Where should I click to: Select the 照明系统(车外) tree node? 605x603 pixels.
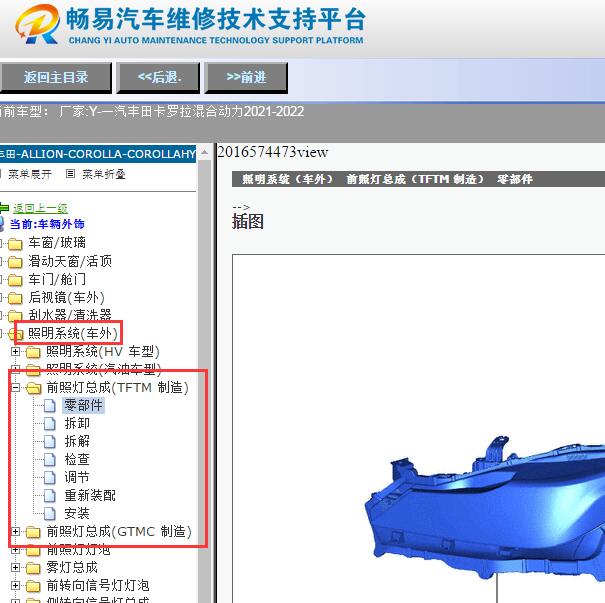pos(73,333)
